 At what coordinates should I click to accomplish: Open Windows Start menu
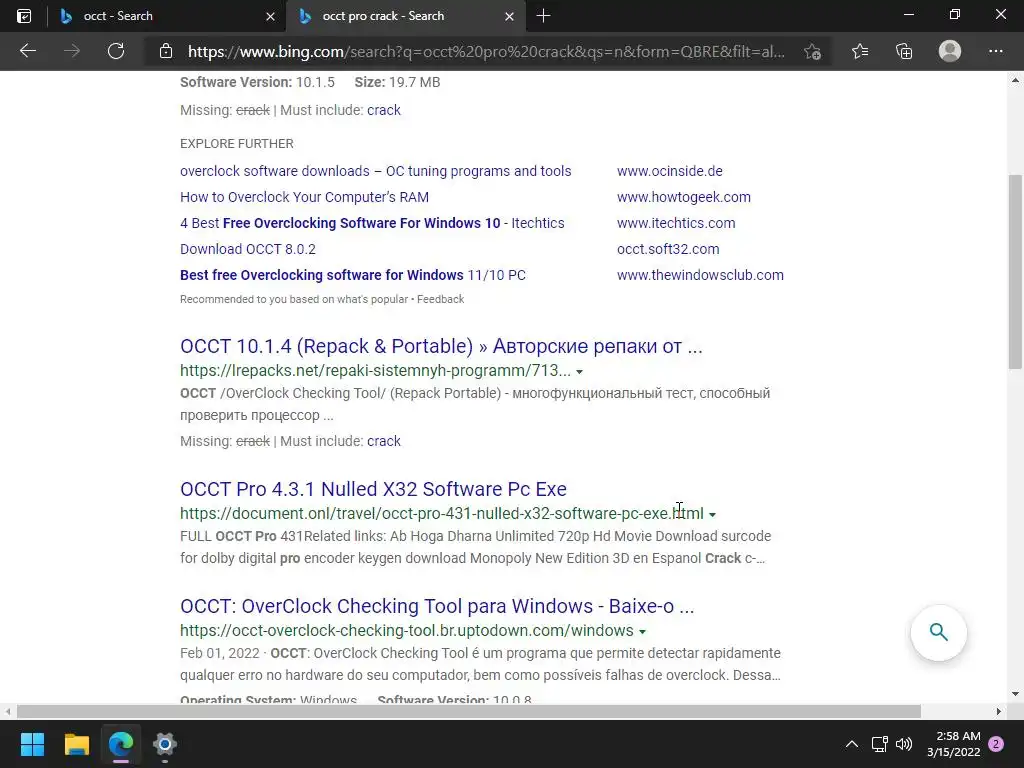[x=32, y=744]
